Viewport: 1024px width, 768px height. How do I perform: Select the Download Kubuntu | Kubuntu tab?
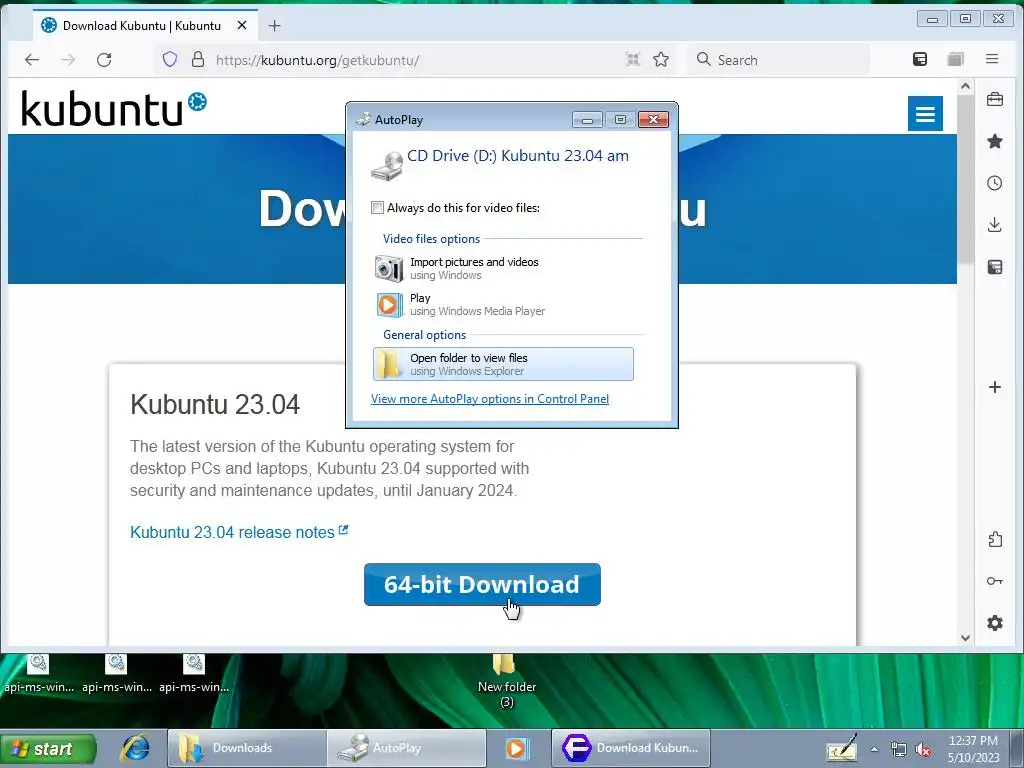[145, 25]
